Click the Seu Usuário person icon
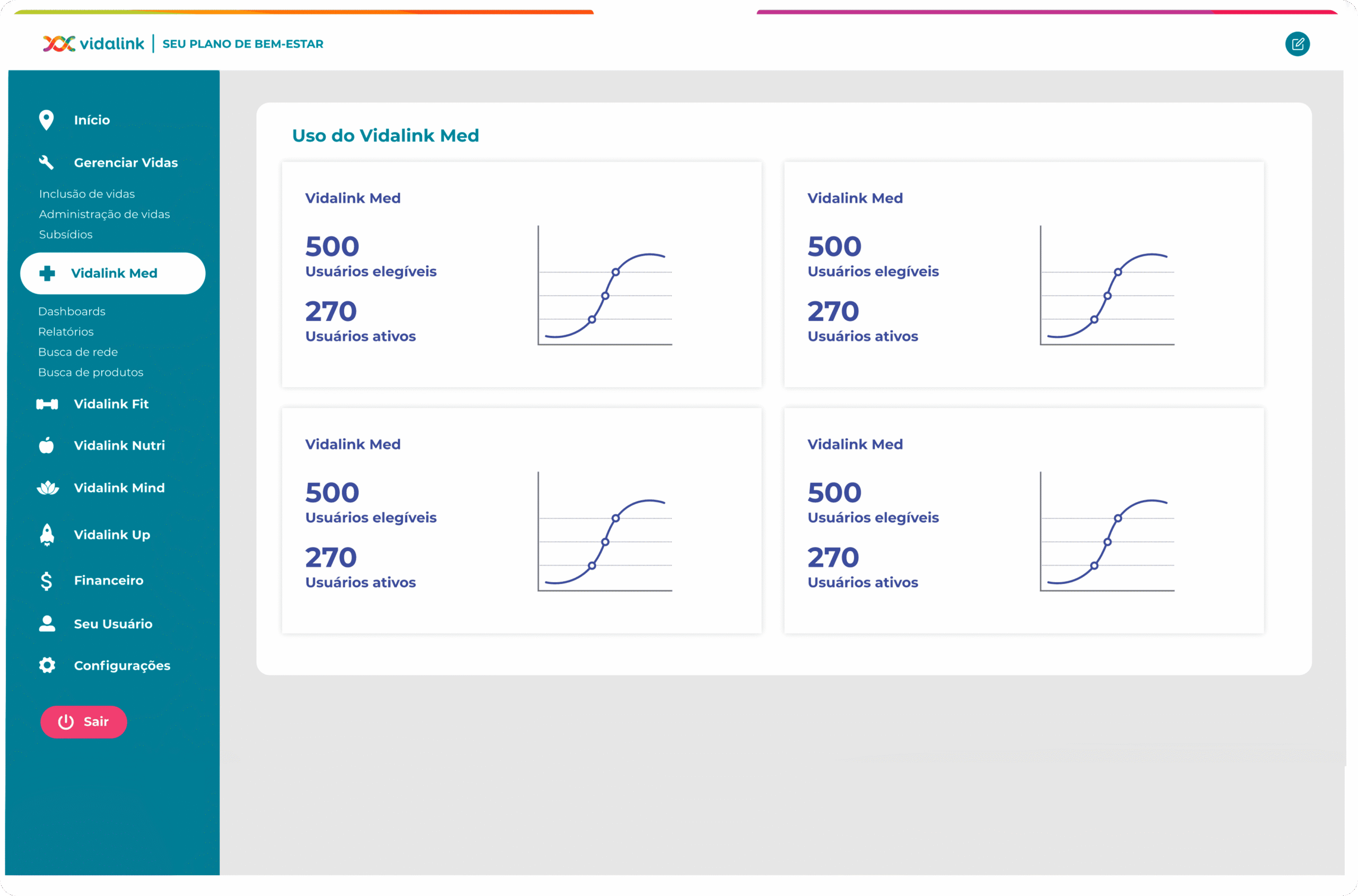The height and width of the screenshot is (896, 1358). (47, 624)
